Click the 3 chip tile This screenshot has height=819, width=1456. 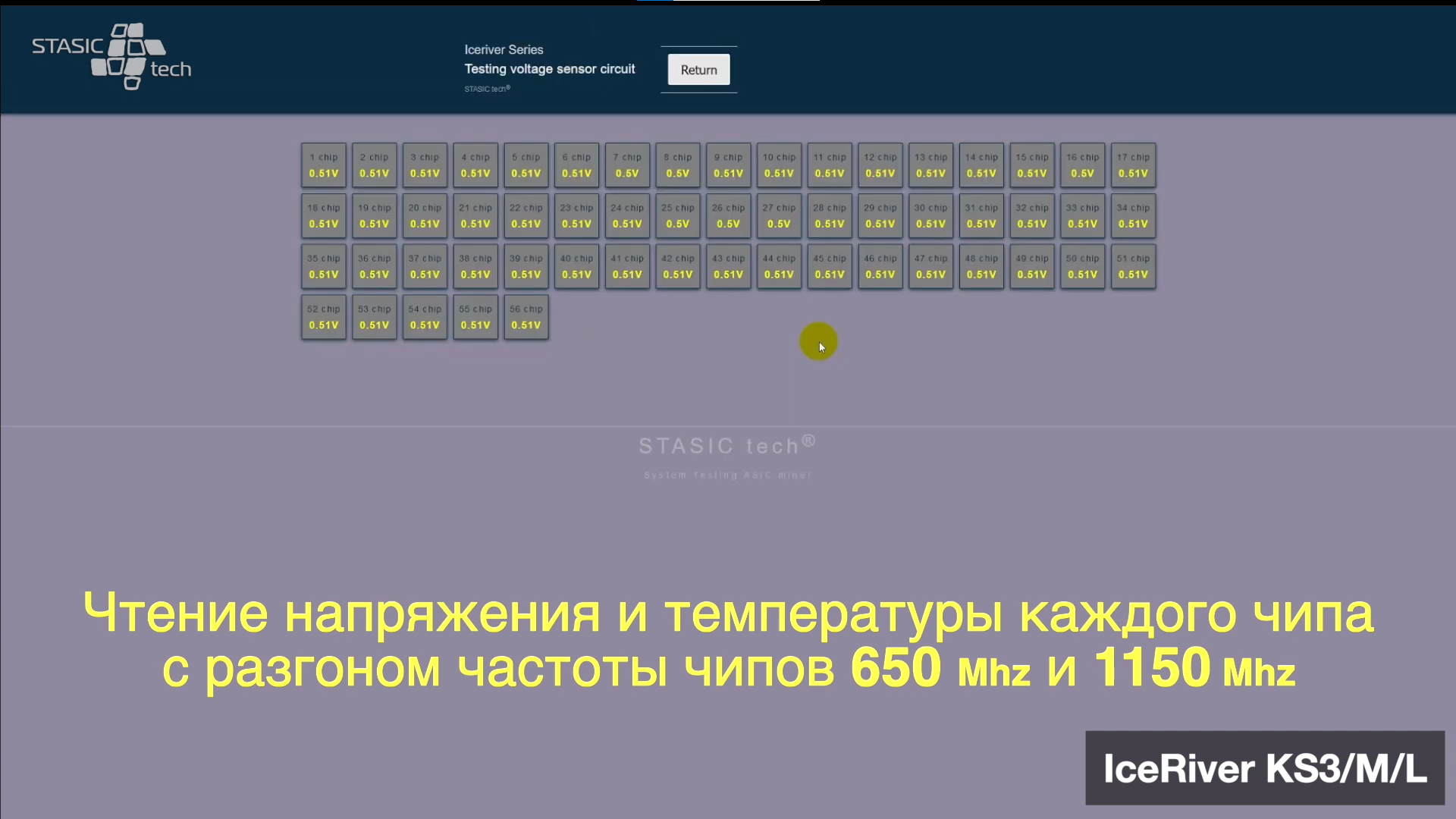click(425, 165)
